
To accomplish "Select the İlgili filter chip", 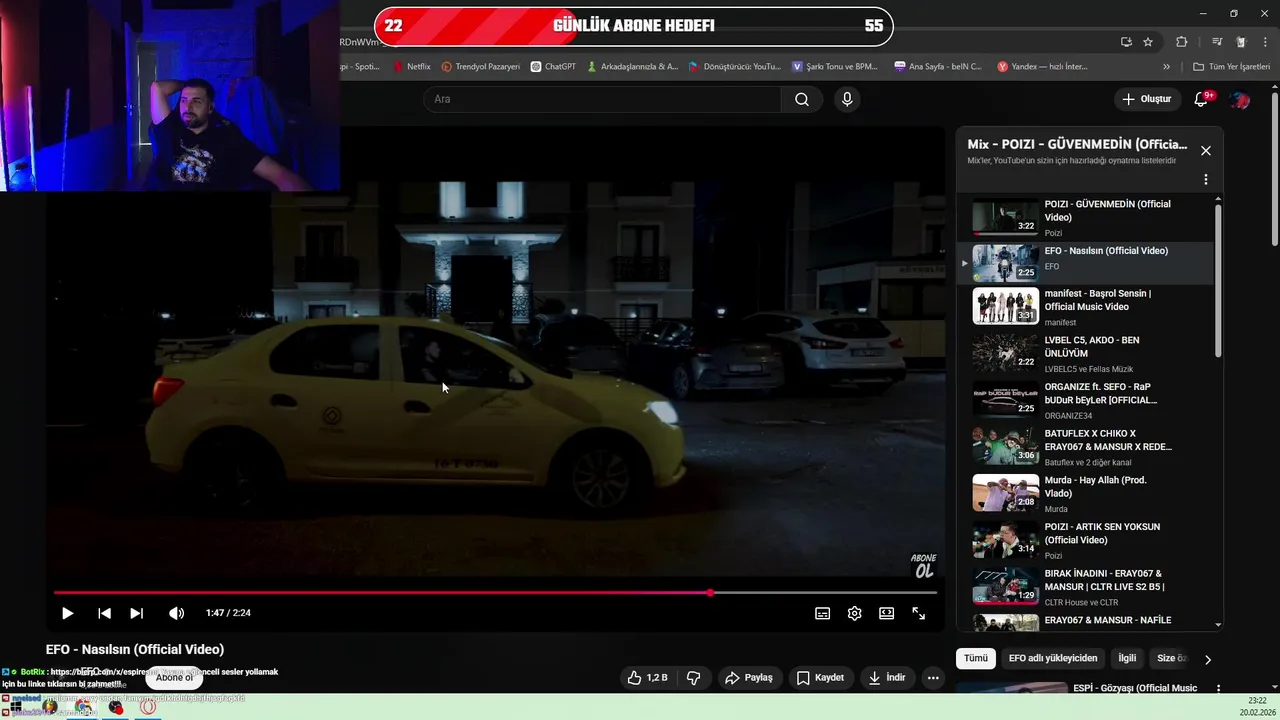I will (1127, 658).
